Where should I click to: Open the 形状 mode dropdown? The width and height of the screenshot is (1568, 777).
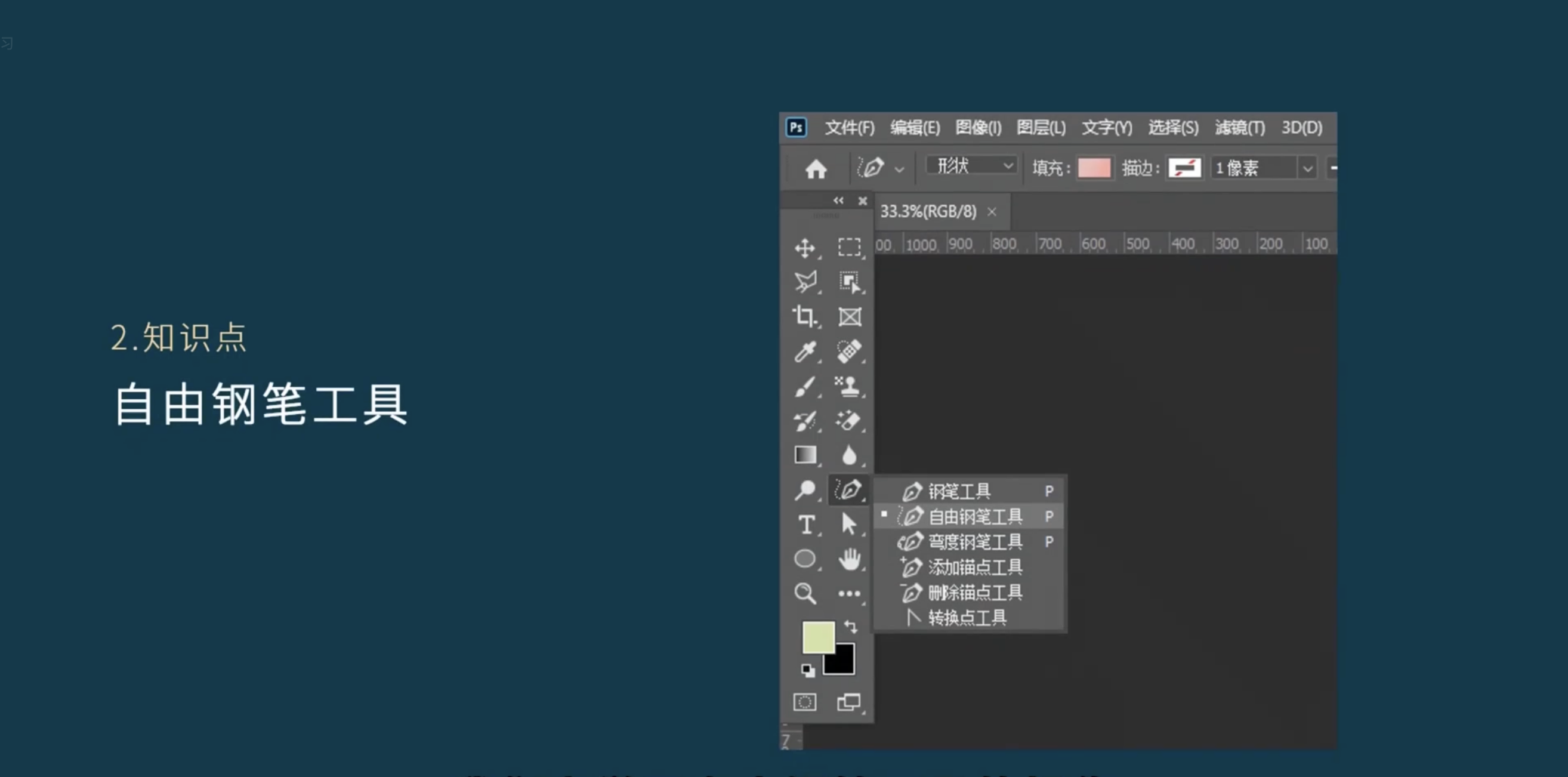pos(972,166)
